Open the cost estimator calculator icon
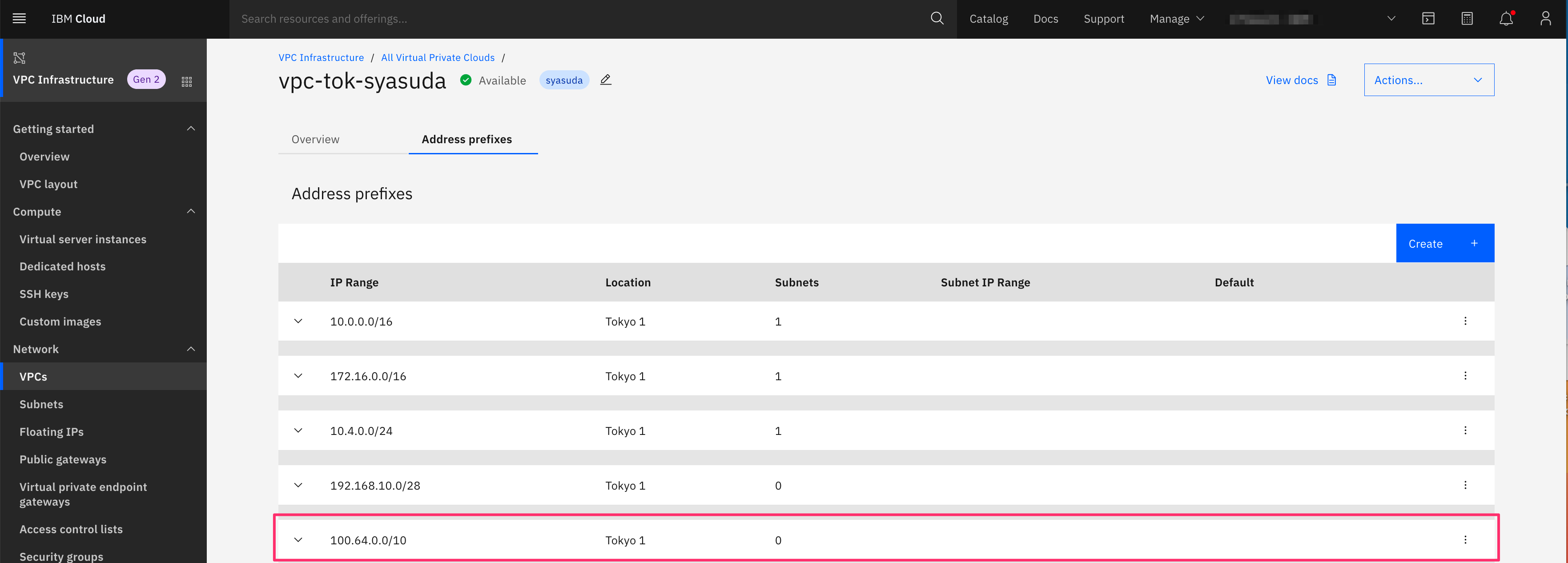The image size is (1568, 563). point(1467,19)
